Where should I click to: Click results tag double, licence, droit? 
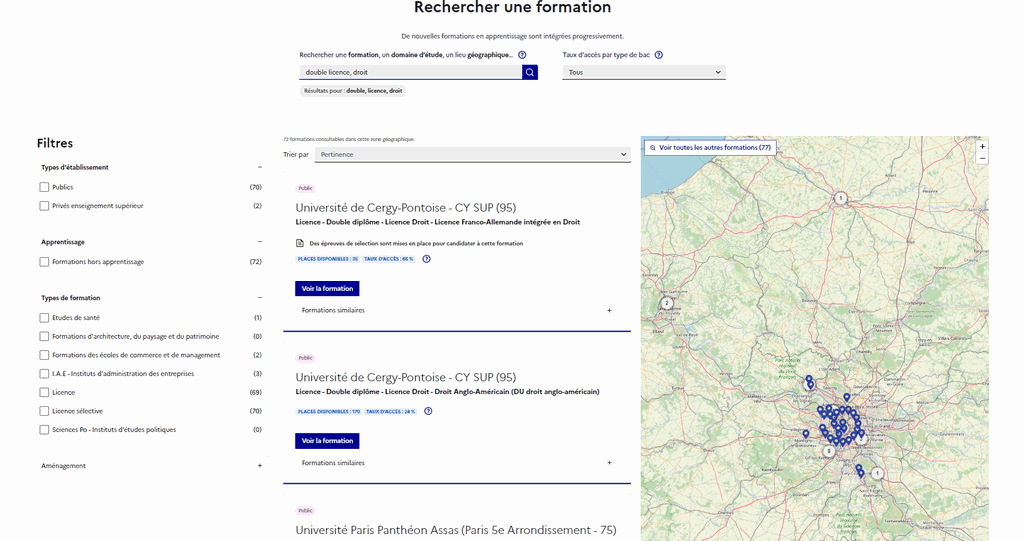click(353, 91)
